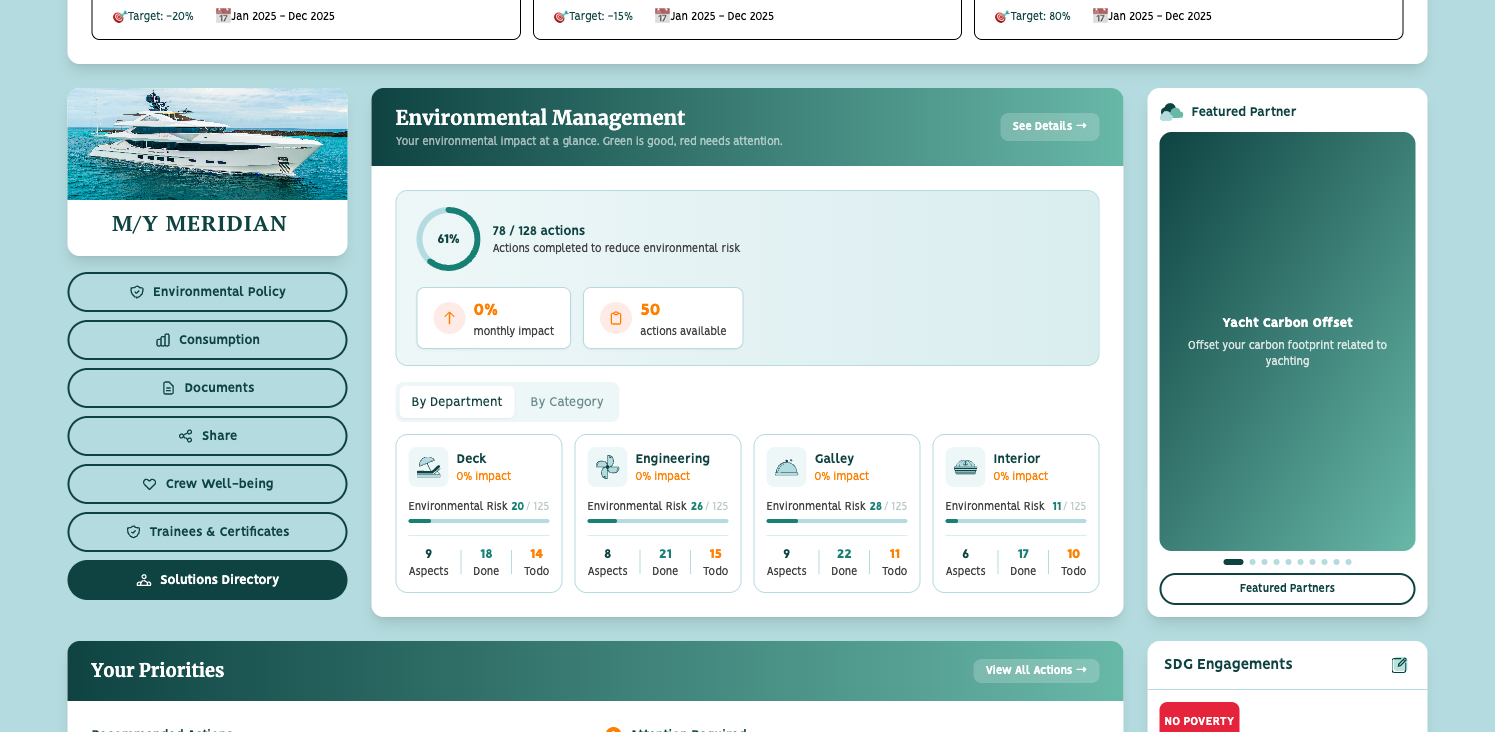This screenshot has width=1495, height=732.
Task: Click the Galley environmental risk bar
Action: (x=837, y=521)
